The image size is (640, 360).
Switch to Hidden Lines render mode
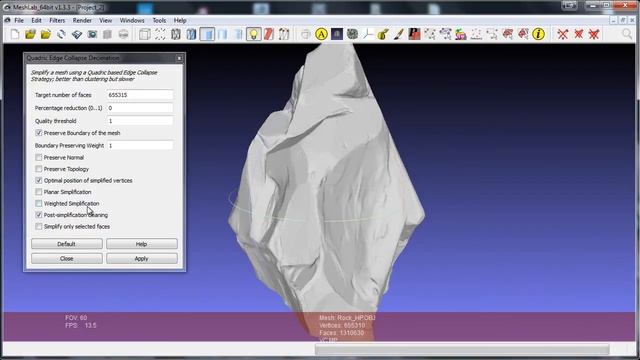(191, 34)
